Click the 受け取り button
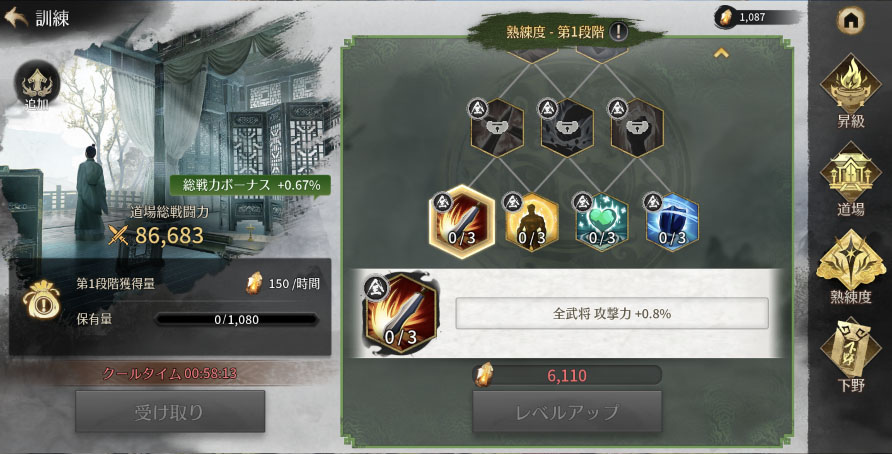Image resolution: width=892 pixels, height=454 pixels. point(170,411)
